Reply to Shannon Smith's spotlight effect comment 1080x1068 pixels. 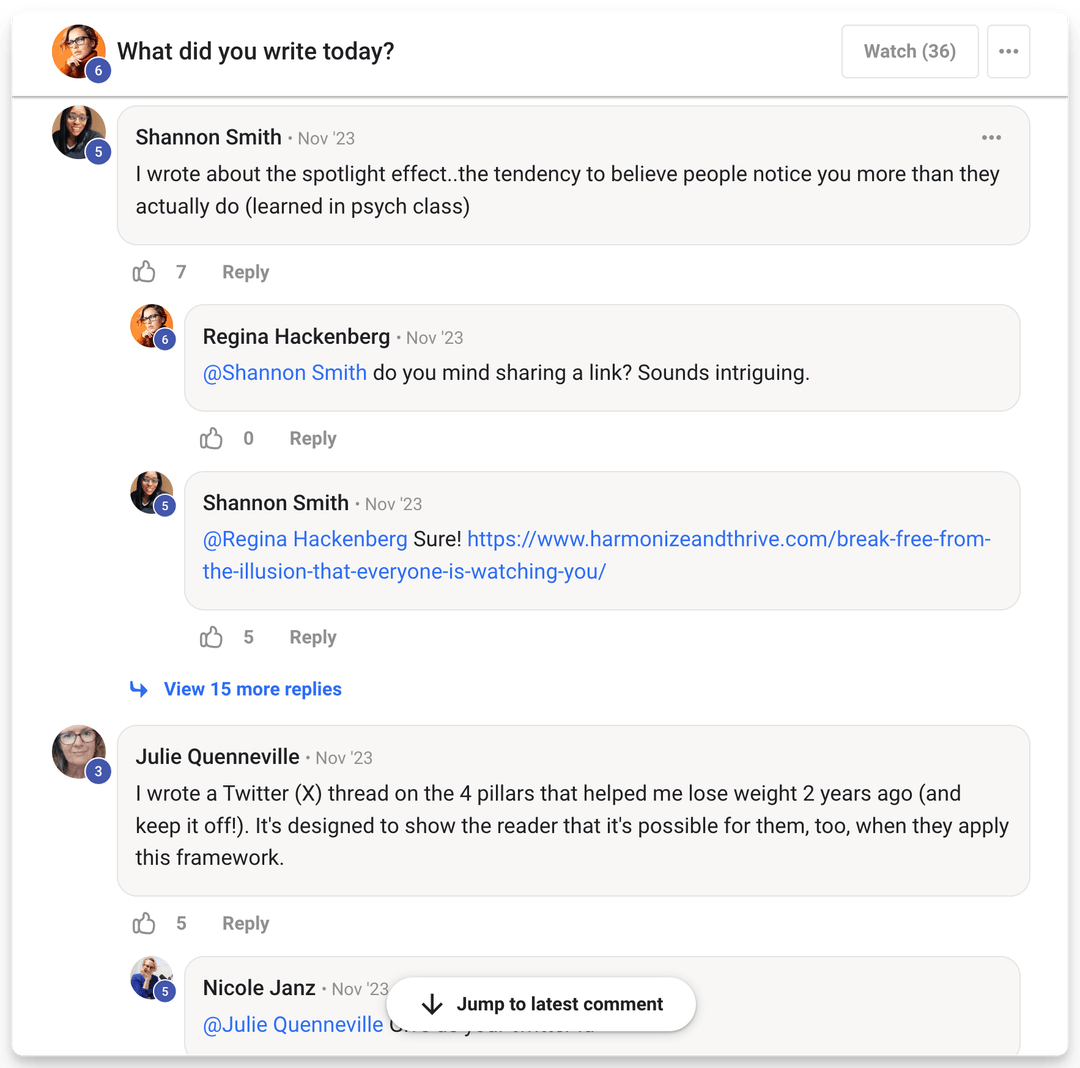[245, 272]
